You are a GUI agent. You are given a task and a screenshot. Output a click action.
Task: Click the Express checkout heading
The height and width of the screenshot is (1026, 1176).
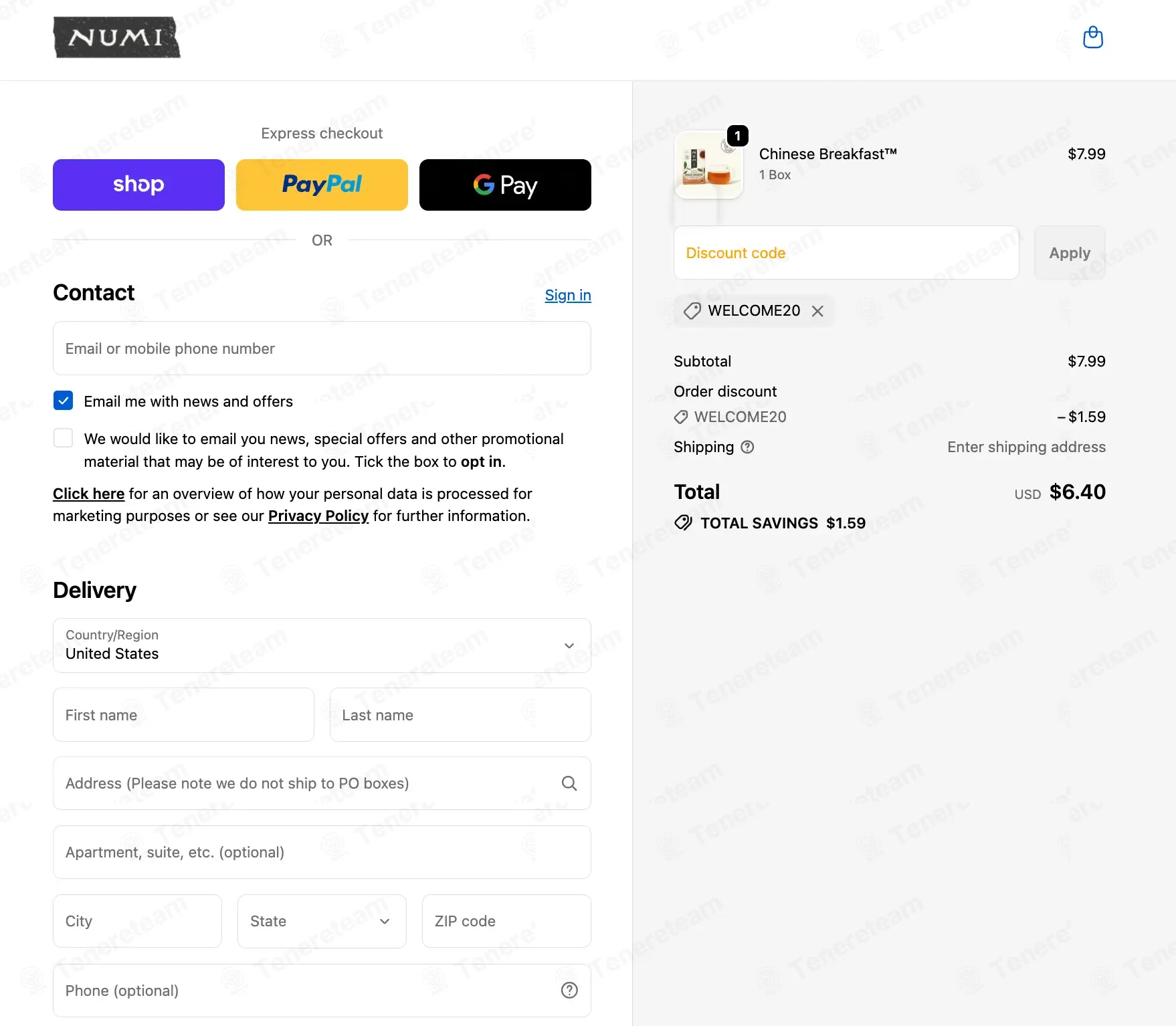[322, 133]
